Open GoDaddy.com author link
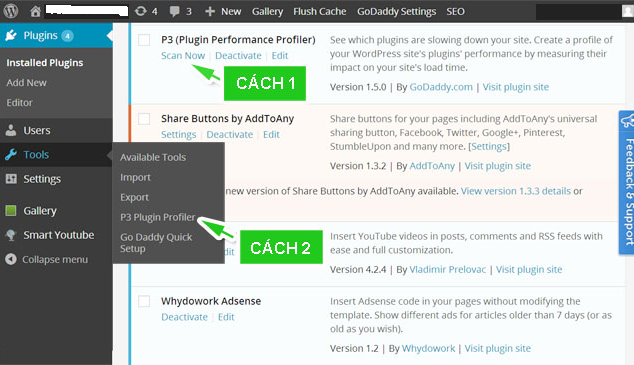 point(441,87)
